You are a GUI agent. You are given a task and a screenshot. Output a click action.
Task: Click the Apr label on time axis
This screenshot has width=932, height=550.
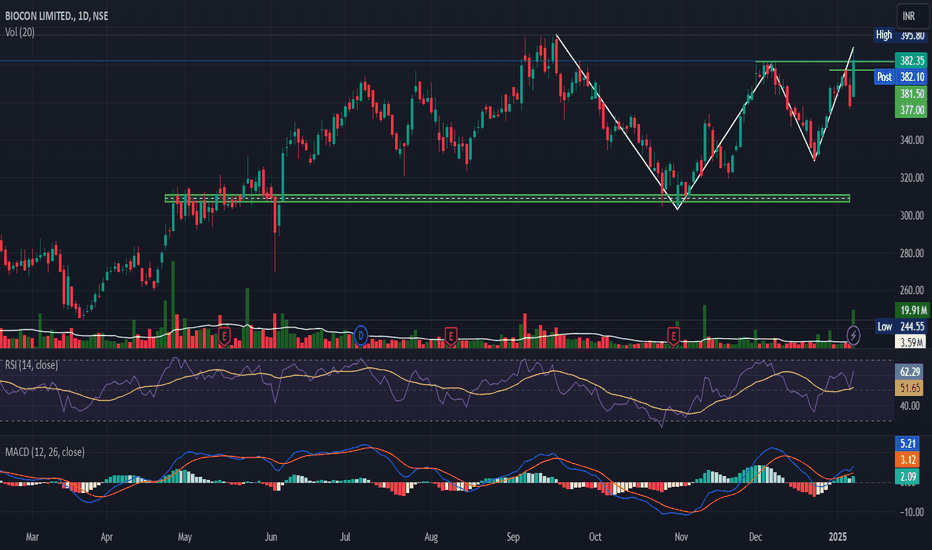click(106, 537)
